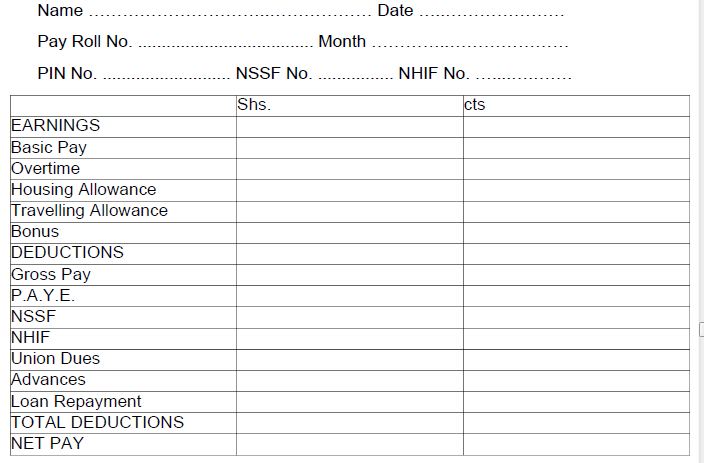Image resolution: width=704 pixels, height=463 pixels.
Task: Click the PIN No. blank line
Action: 166,75
